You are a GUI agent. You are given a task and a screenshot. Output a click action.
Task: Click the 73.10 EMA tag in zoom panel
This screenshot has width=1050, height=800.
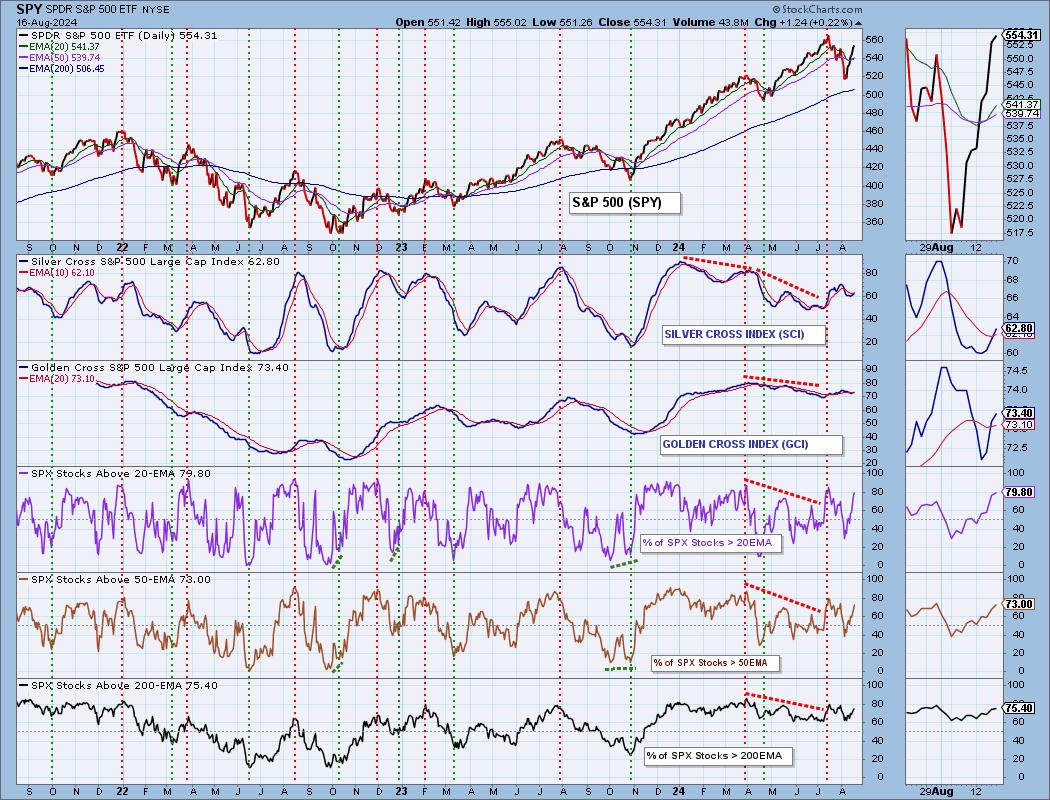[x=1019, y=424]
